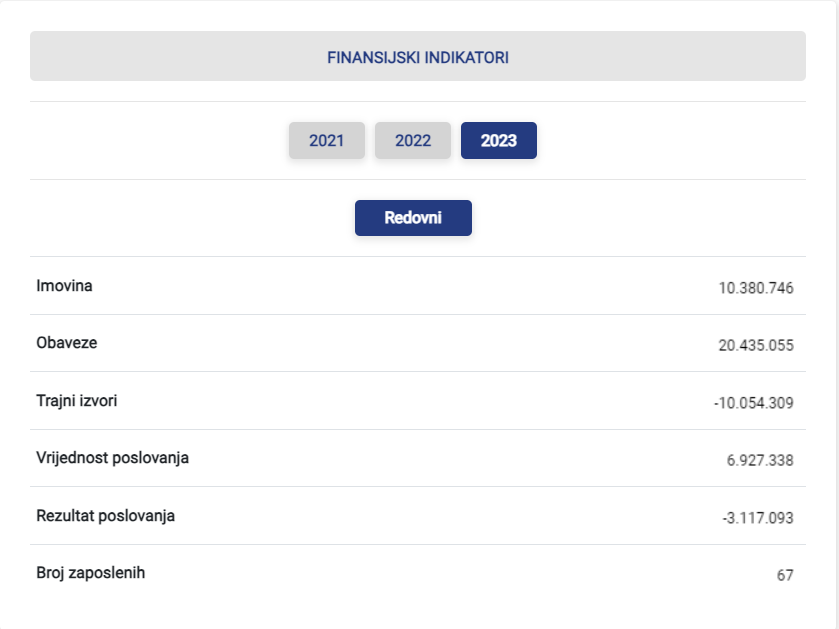This screenshot has height=629, width=839.
Task: Select the Trajni izvori row label
Action: tap(77, 401)
